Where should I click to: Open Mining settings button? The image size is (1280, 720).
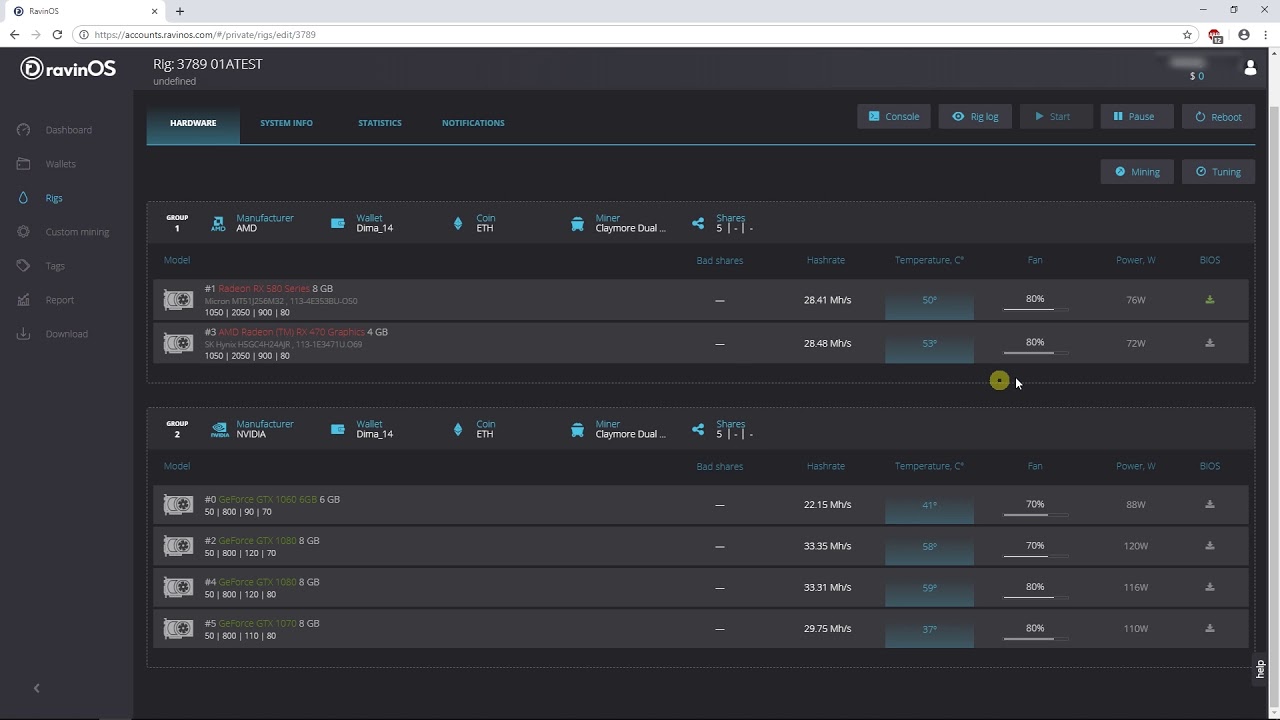tap(1137, 172)
